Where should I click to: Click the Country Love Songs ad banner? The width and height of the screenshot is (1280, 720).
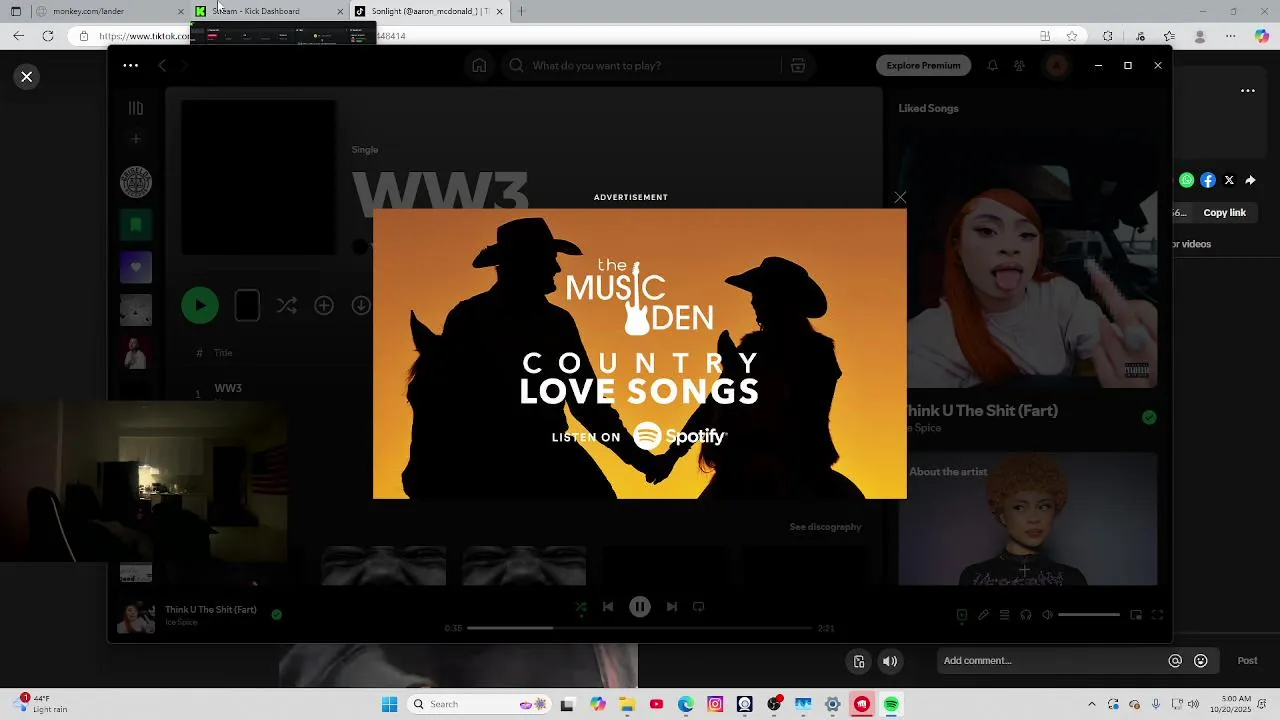[x=640, y=353]
